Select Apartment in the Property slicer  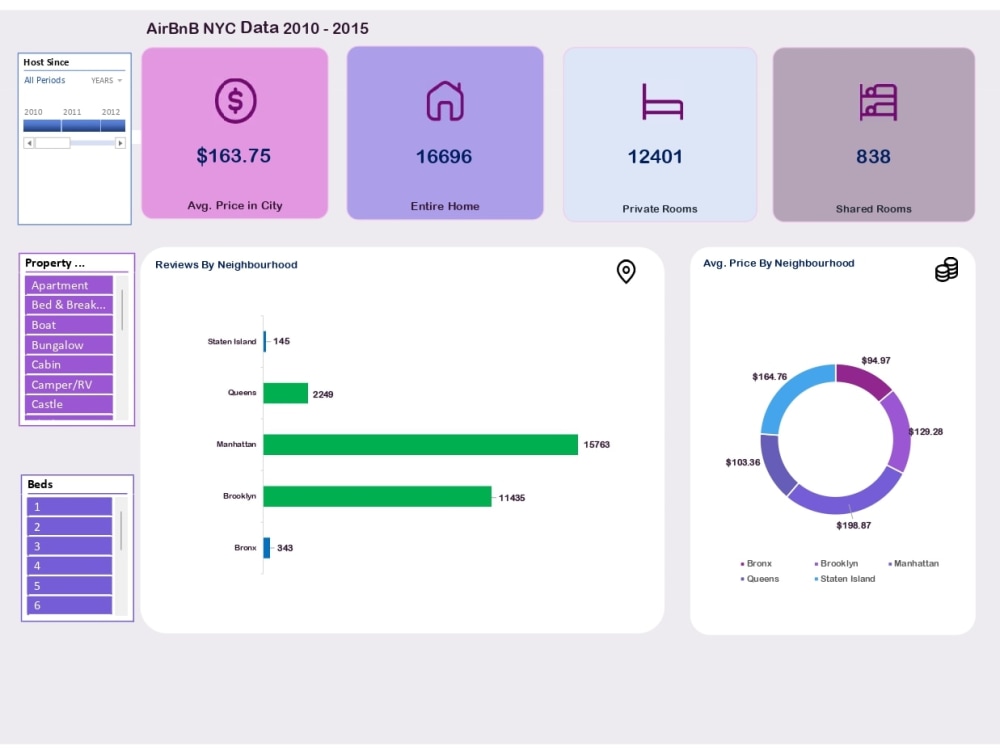pos(66,285)
